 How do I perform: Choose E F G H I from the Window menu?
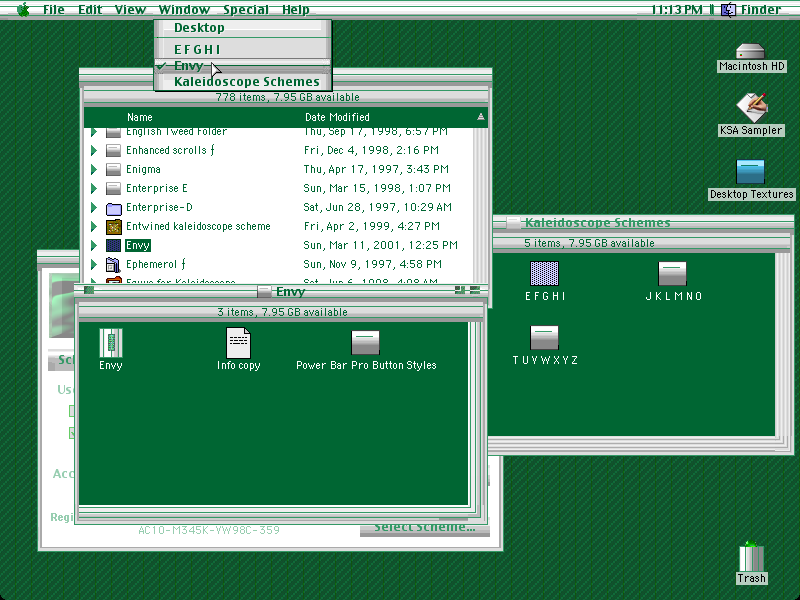(x=243, y=49)
